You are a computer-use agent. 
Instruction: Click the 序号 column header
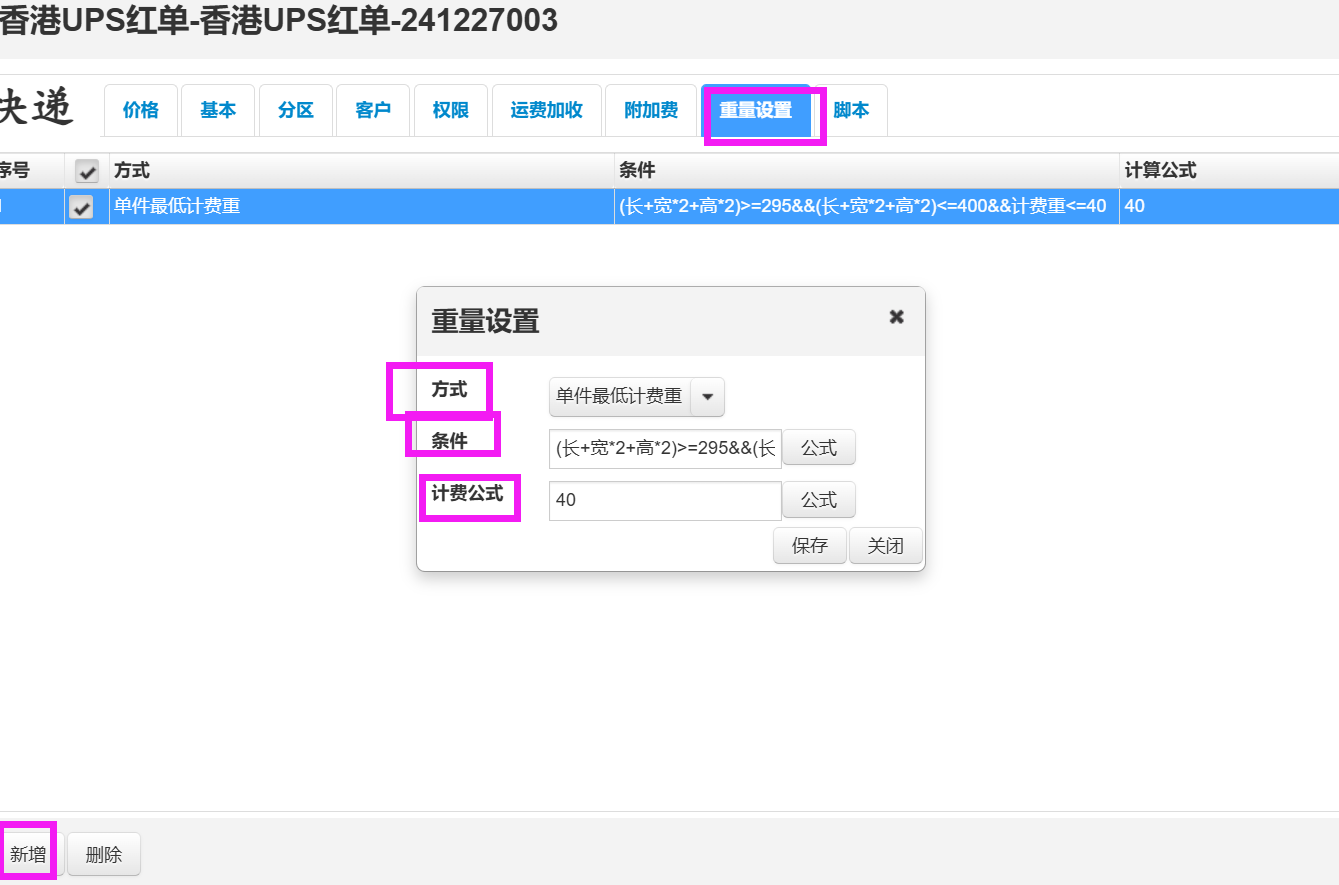tap(32, 171)
